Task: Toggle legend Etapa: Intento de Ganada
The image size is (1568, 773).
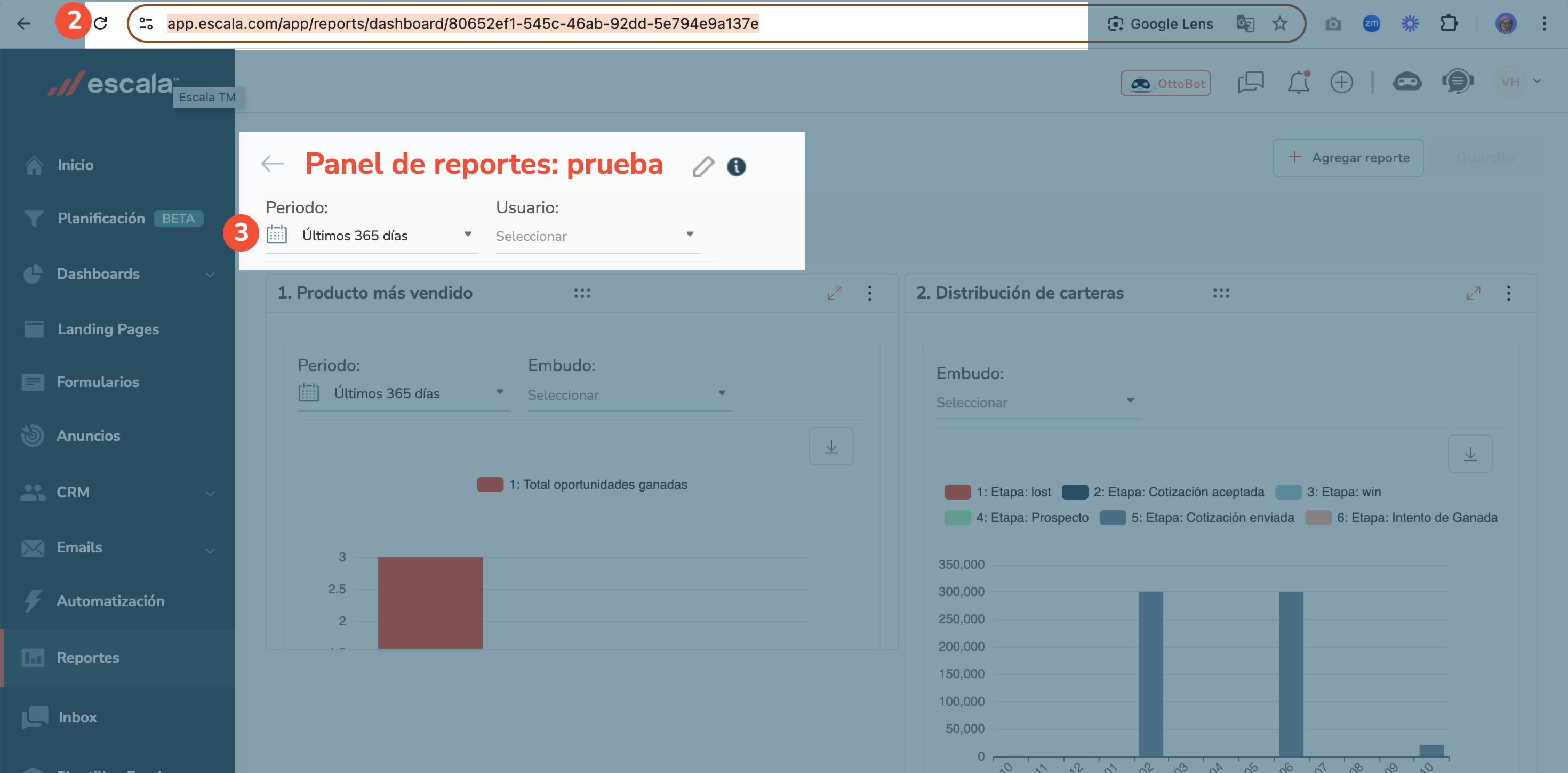Action: pyautogui.click(x=1402, y=517)
